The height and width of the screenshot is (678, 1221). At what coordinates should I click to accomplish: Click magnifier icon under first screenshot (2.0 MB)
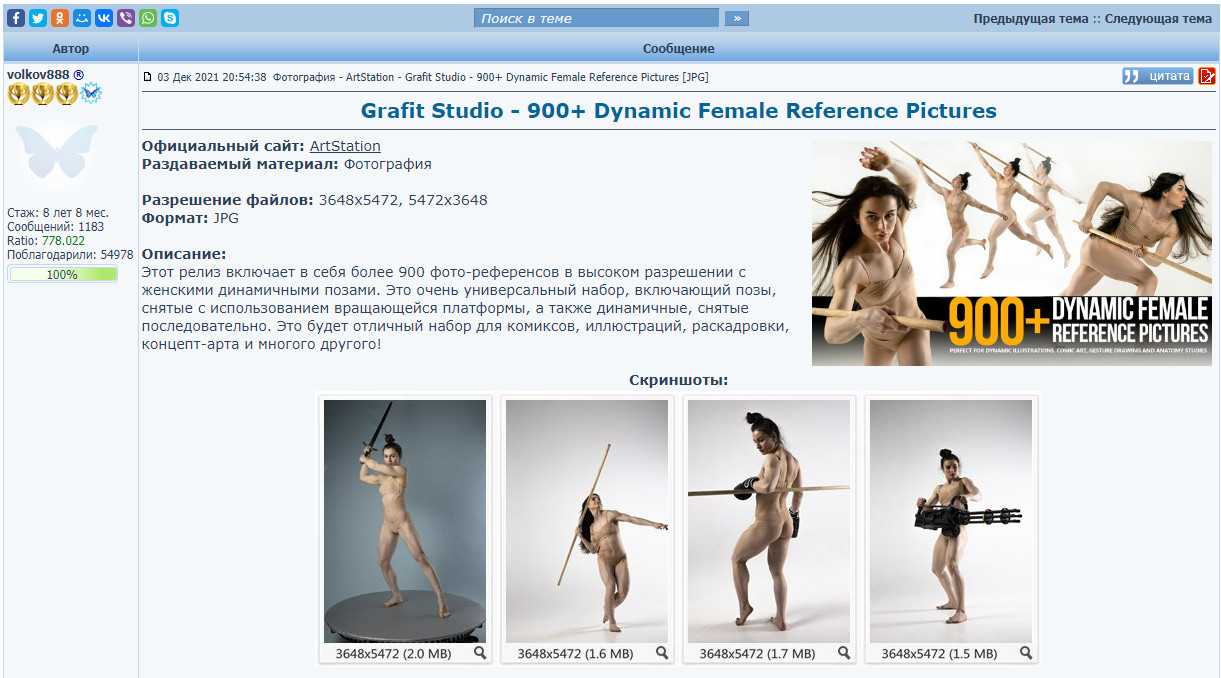coord(480,653)
